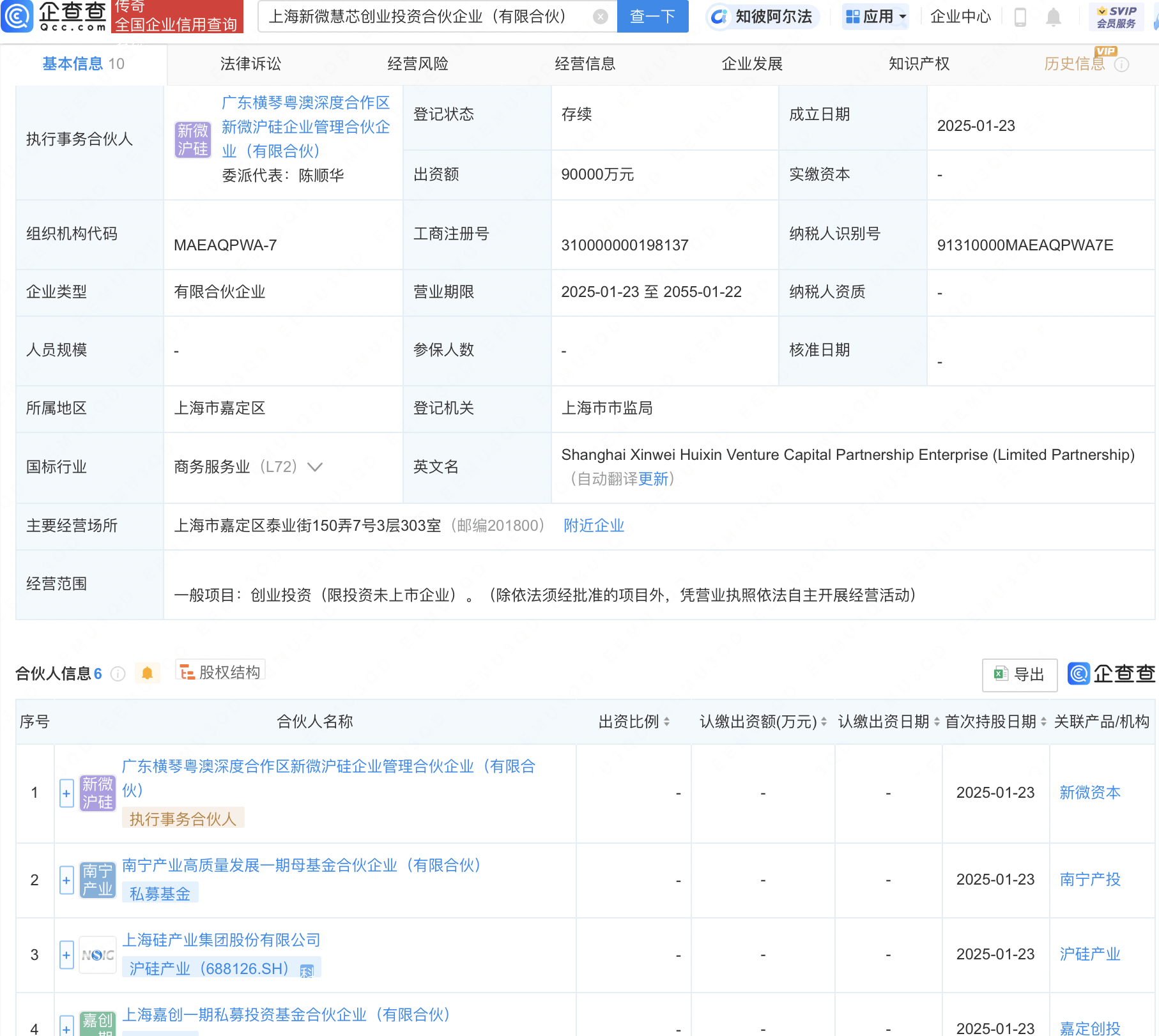The height and width of the screenshot is (1036, 1159).
Task: Open 上海硅产业集团股份有限公司 link
Action: pyautogui.click(x=221, y=940)
